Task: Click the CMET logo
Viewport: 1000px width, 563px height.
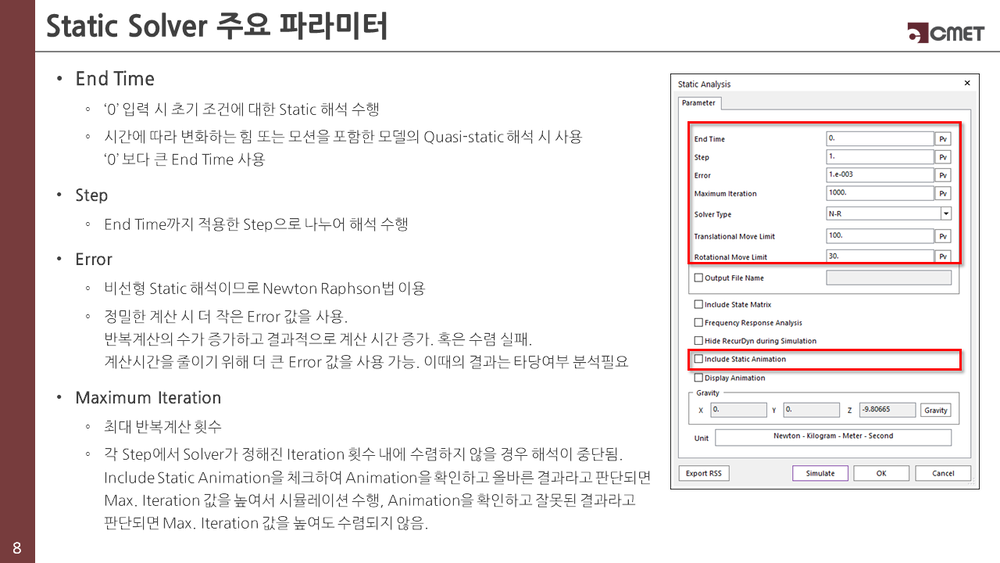Action: click(944, 32)
